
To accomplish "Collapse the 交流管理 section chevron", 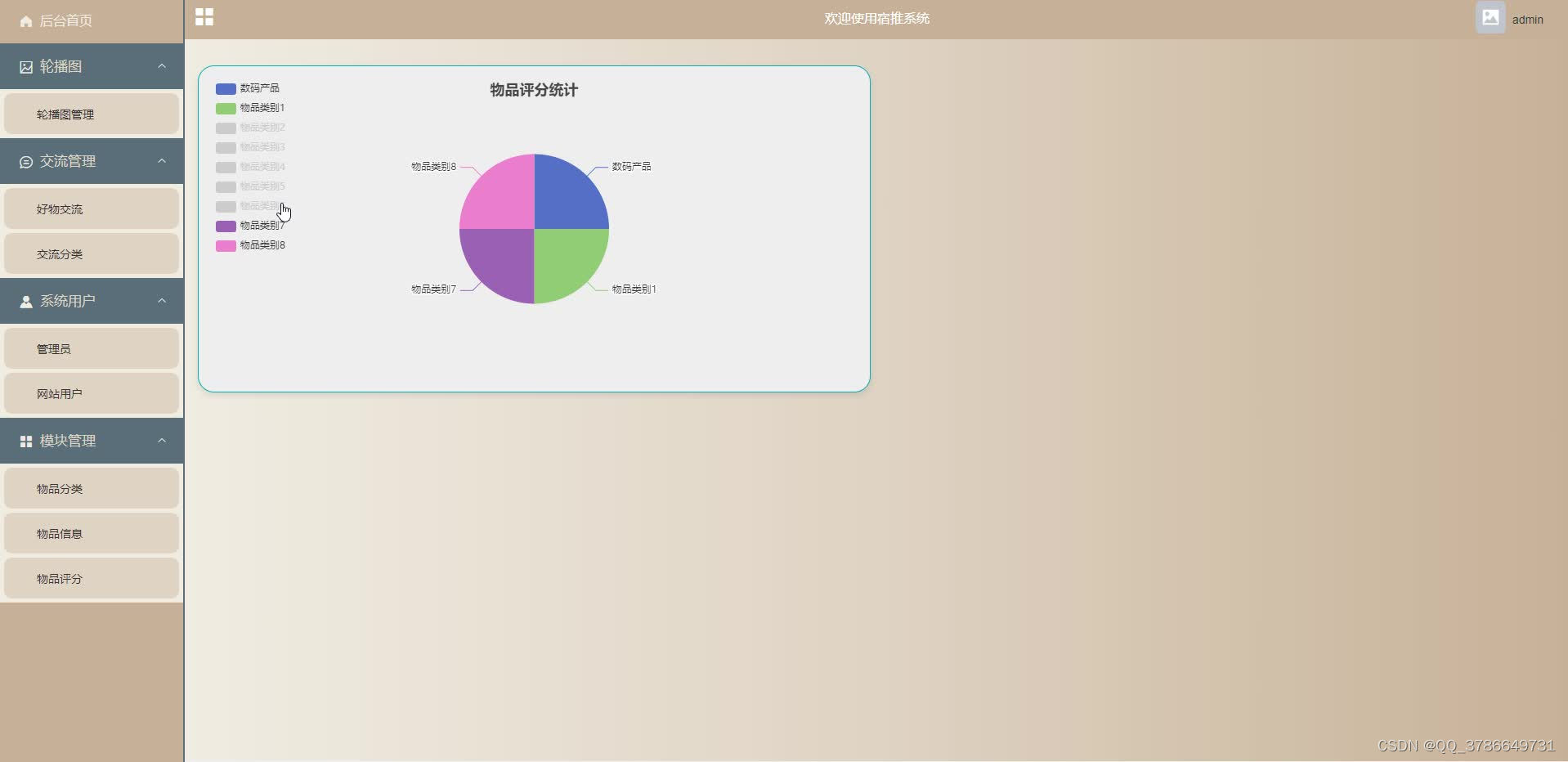I will (x=162, y=161).
